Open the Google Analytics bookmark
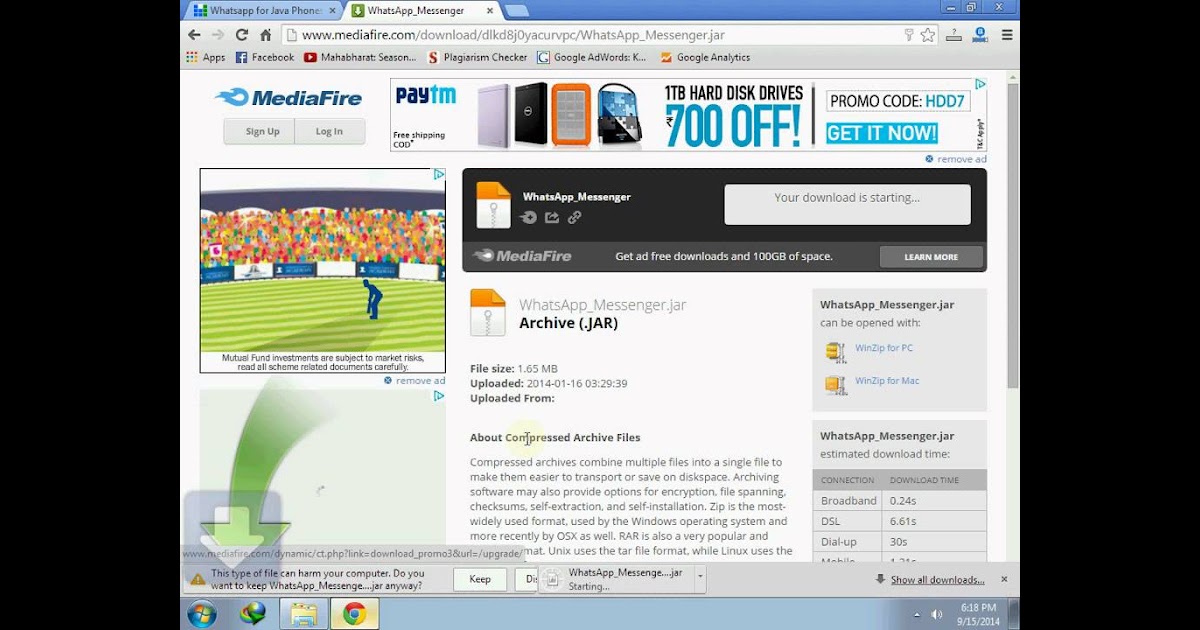The height and width of the screenshot is (630, 1200). [705, 57]
